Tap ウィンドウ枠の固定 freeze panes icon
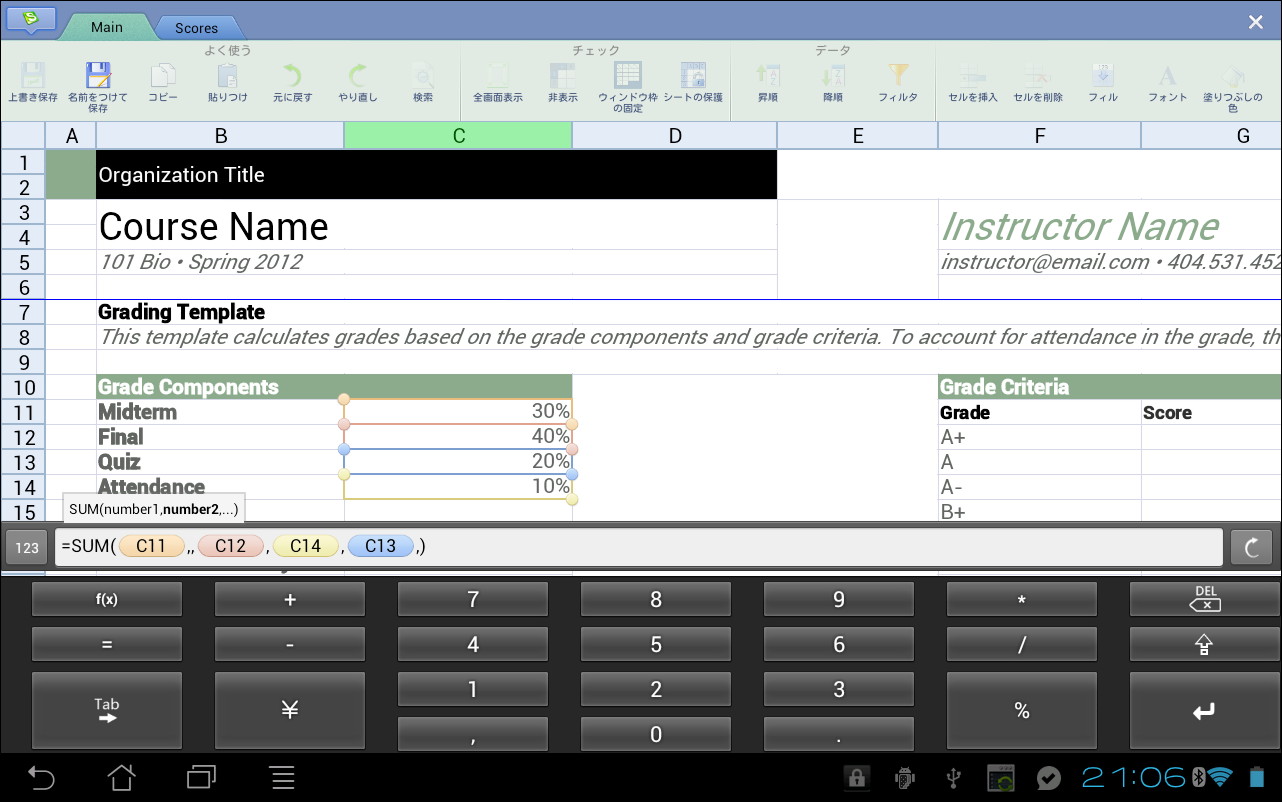1282x802 pixels. coord(628,76)
